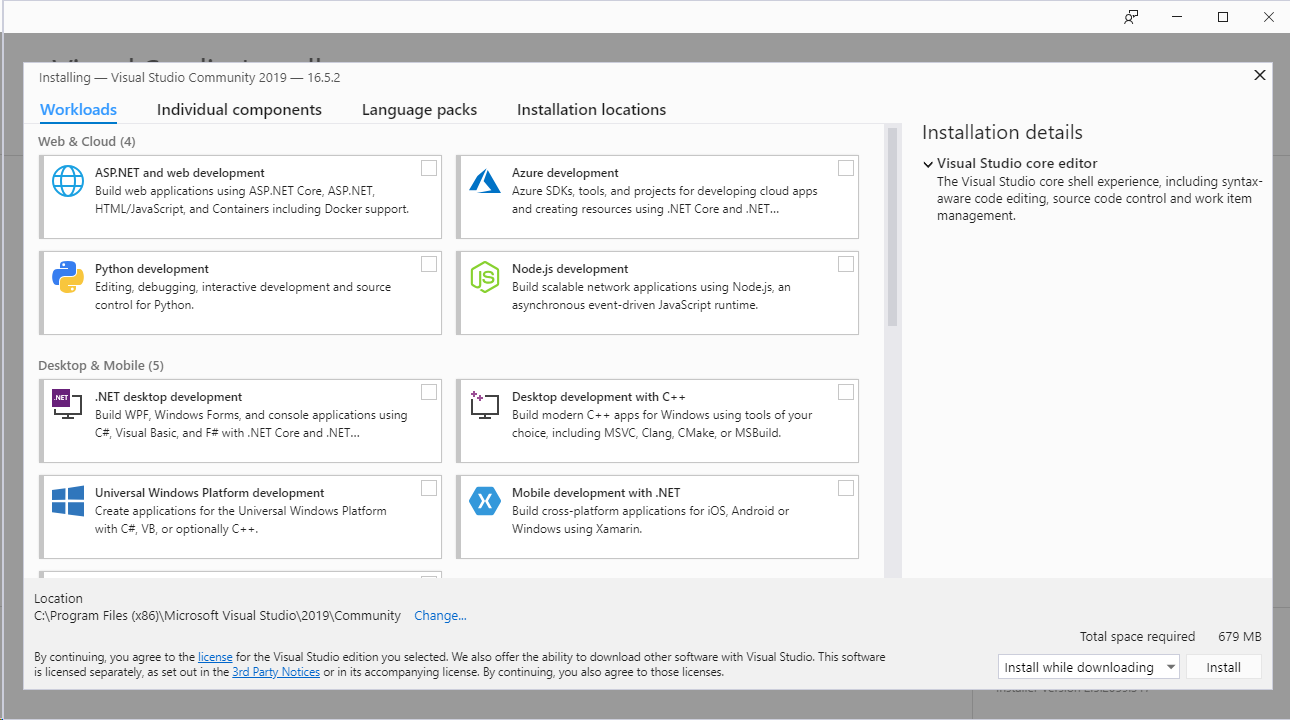Screen dimensions: 1290x720
Task: Close the workload installer dialog
Action: tap(1260, 75)
